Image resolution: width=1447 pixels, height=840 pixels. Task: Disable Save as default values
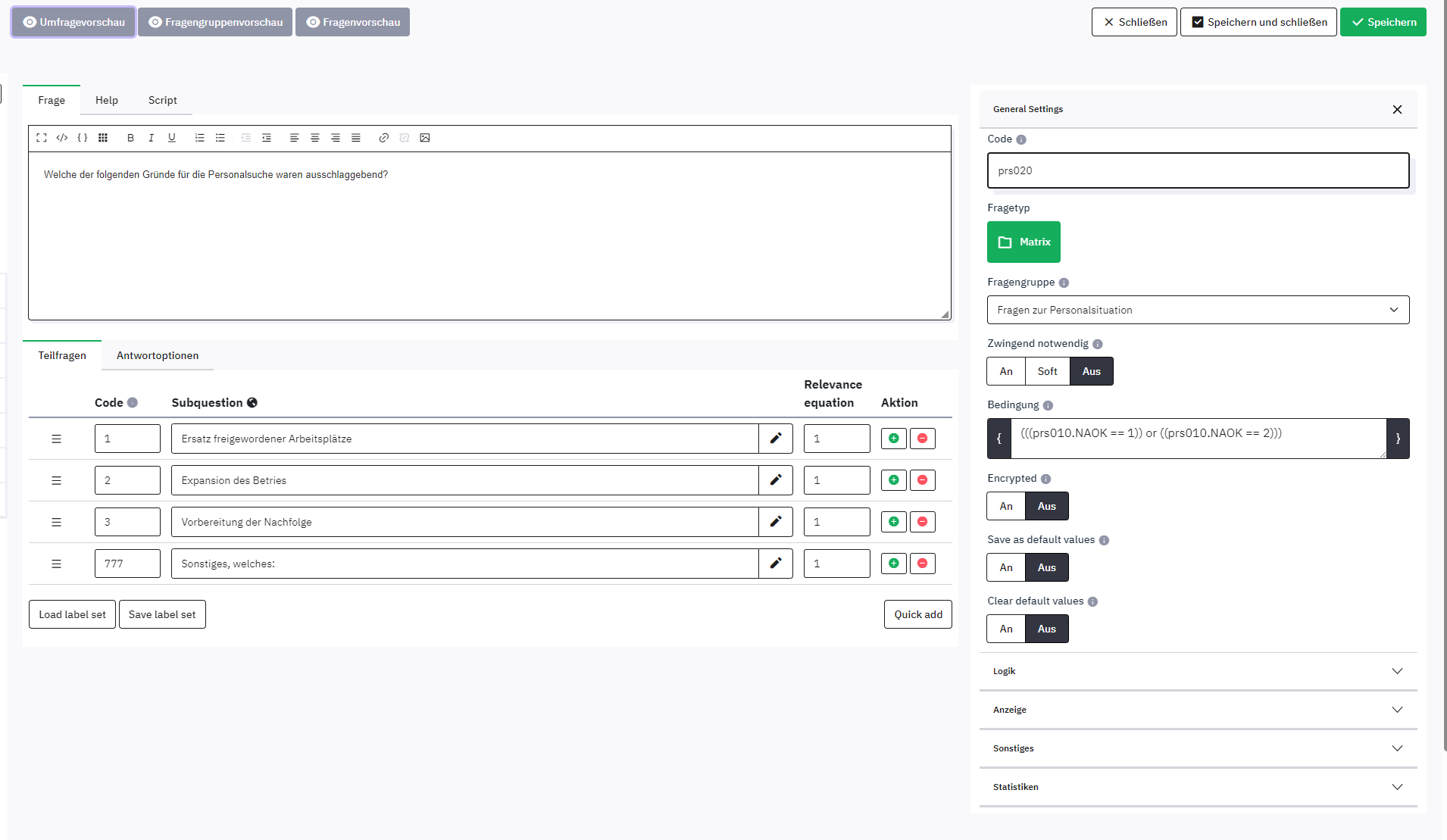(x=1047, y=567)
